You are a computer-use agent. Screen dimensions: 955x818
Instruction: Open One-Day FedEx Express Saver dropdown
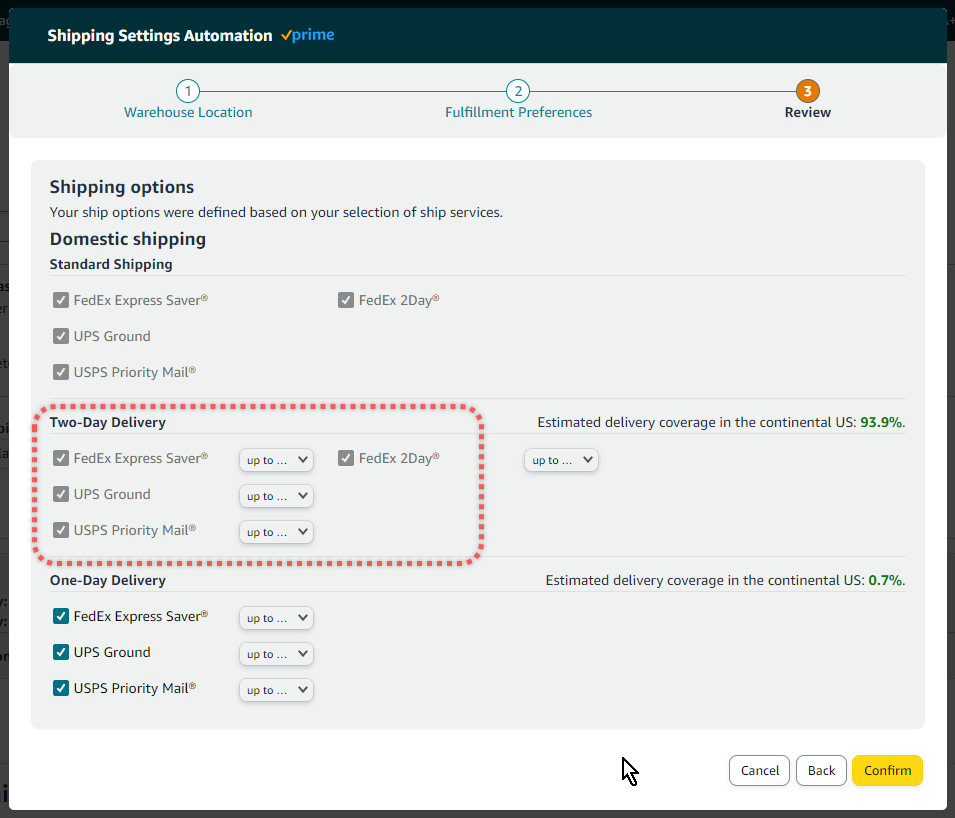tap(277, 618)
